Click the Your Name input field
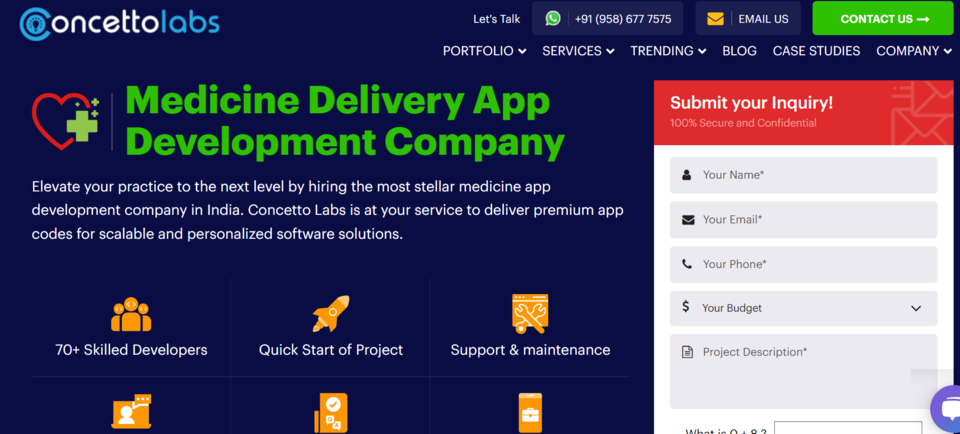Image resolution: width=960 pixels, height=434 pixels. (x=803, y=175)
